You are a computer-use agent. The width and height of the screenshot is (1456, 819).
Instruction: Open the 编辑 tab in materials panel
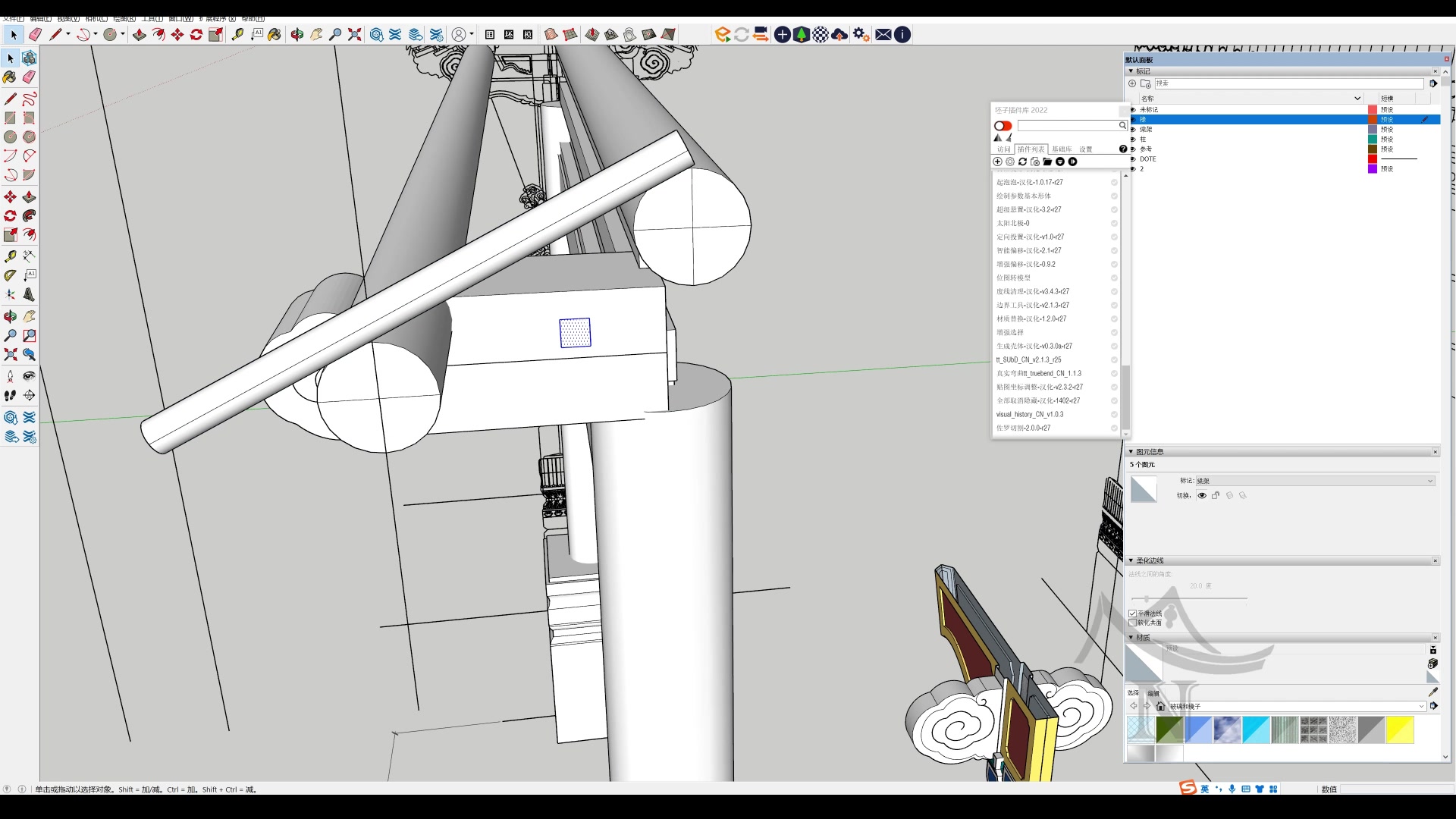tap(1153, 693)
